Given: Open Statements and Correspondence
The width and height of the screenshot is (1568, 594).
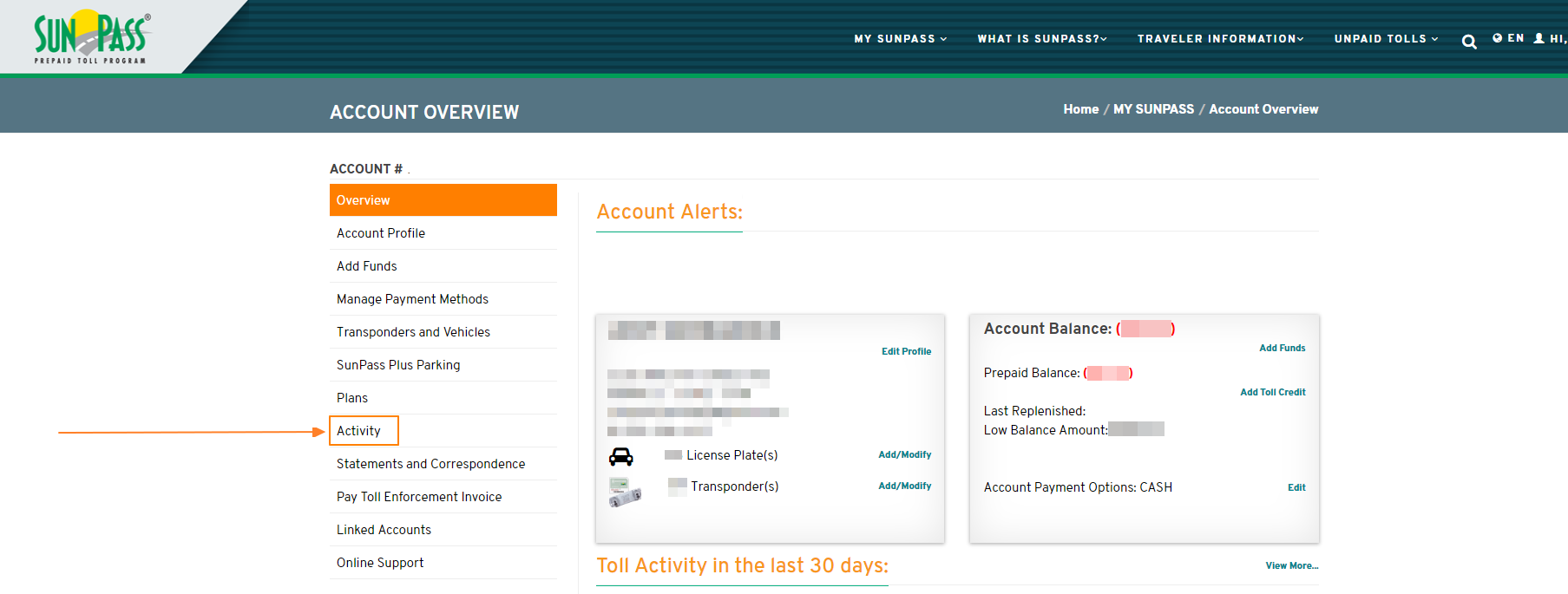Looking at the screenshot, I should [x=443, y=464].
